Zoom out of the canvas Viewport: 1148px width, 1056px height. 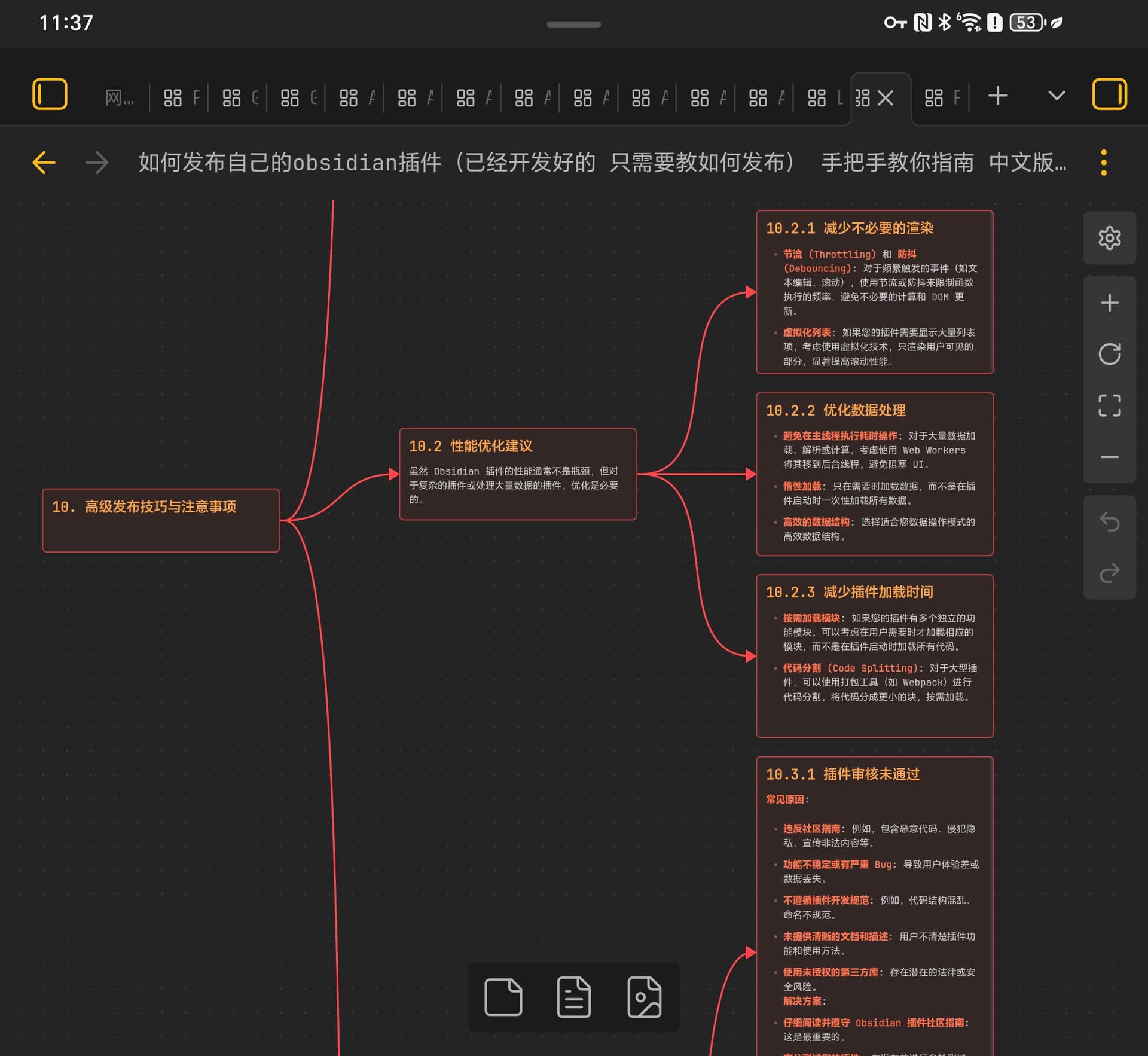click(x=1109, y=457)
